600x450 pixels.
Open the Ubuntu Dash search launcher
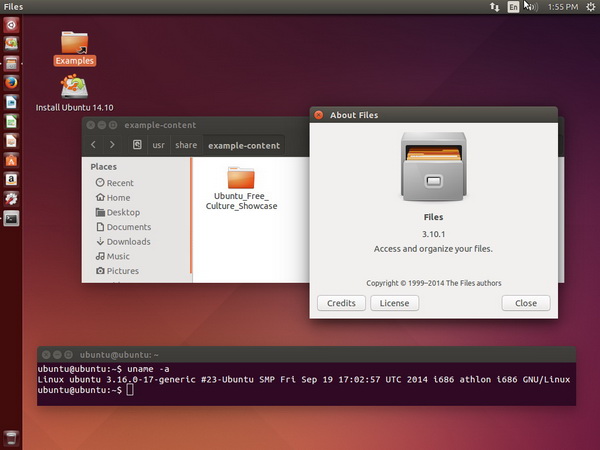[11, 25]
